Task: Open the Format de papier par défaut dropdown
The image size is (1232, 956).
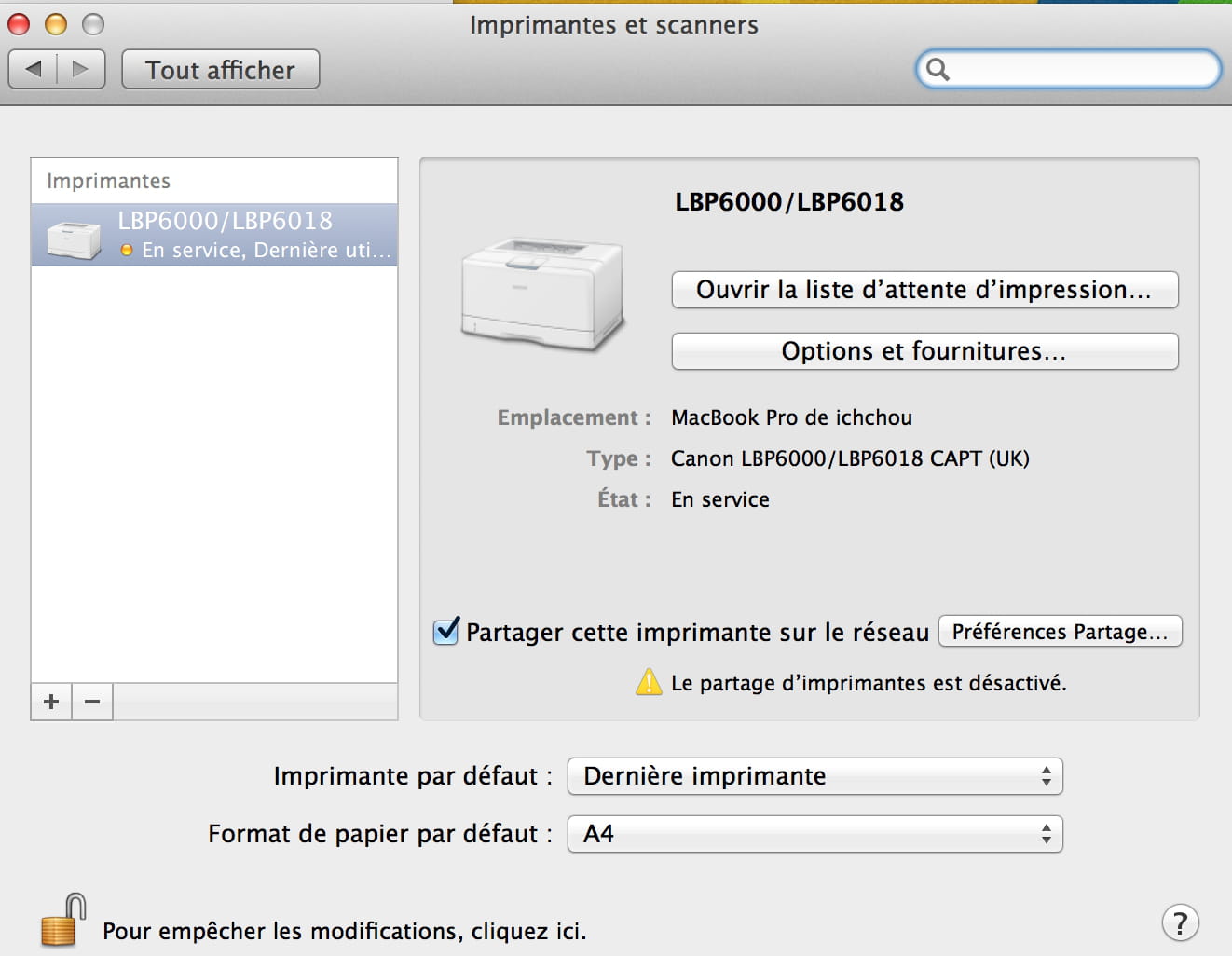Action: (x=814, y=834)
